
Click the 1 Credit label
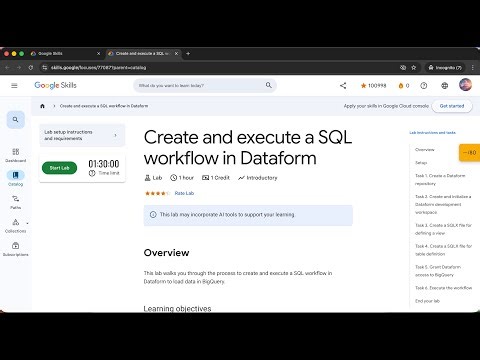(216, 178)
